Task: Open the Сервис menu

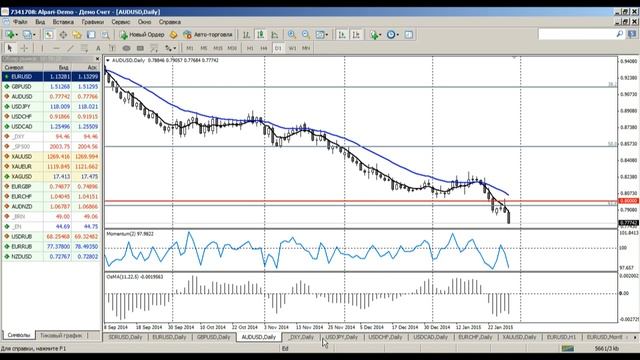Action: coord(120,22)
